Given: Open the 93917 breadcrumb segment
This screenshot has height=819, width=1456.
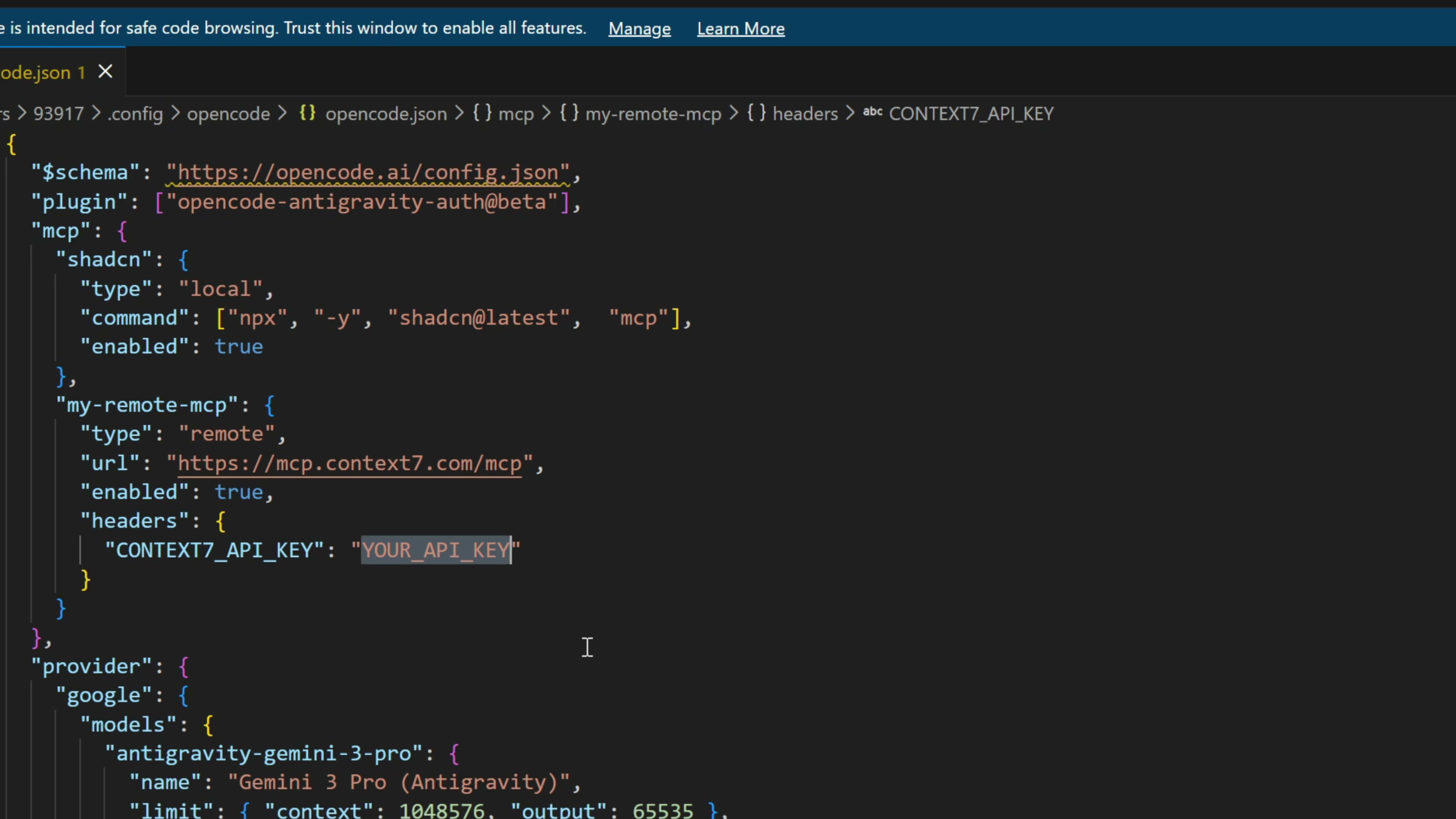Looking at the screenshot, I should point(58,114).
